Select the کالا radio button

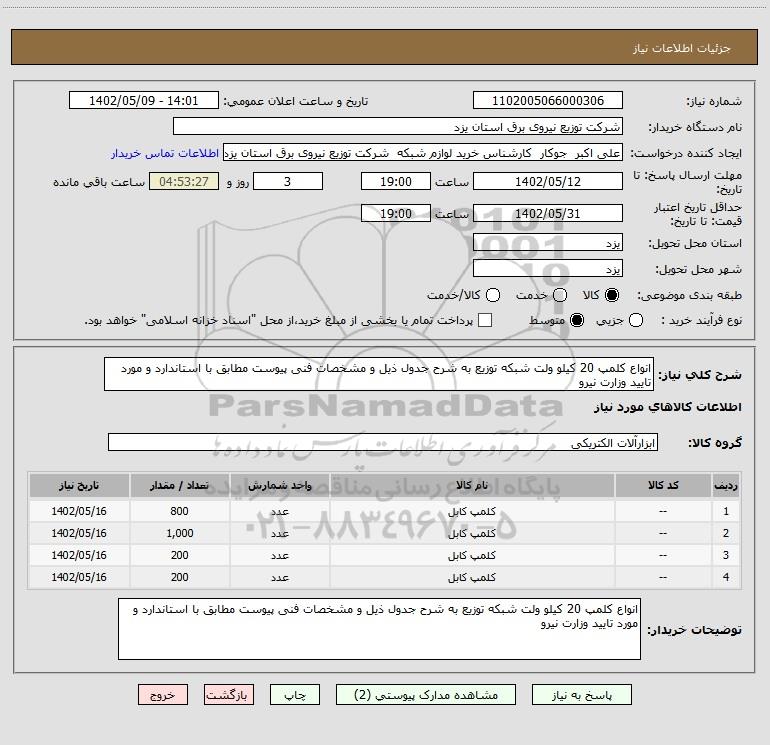pos(612,295)
